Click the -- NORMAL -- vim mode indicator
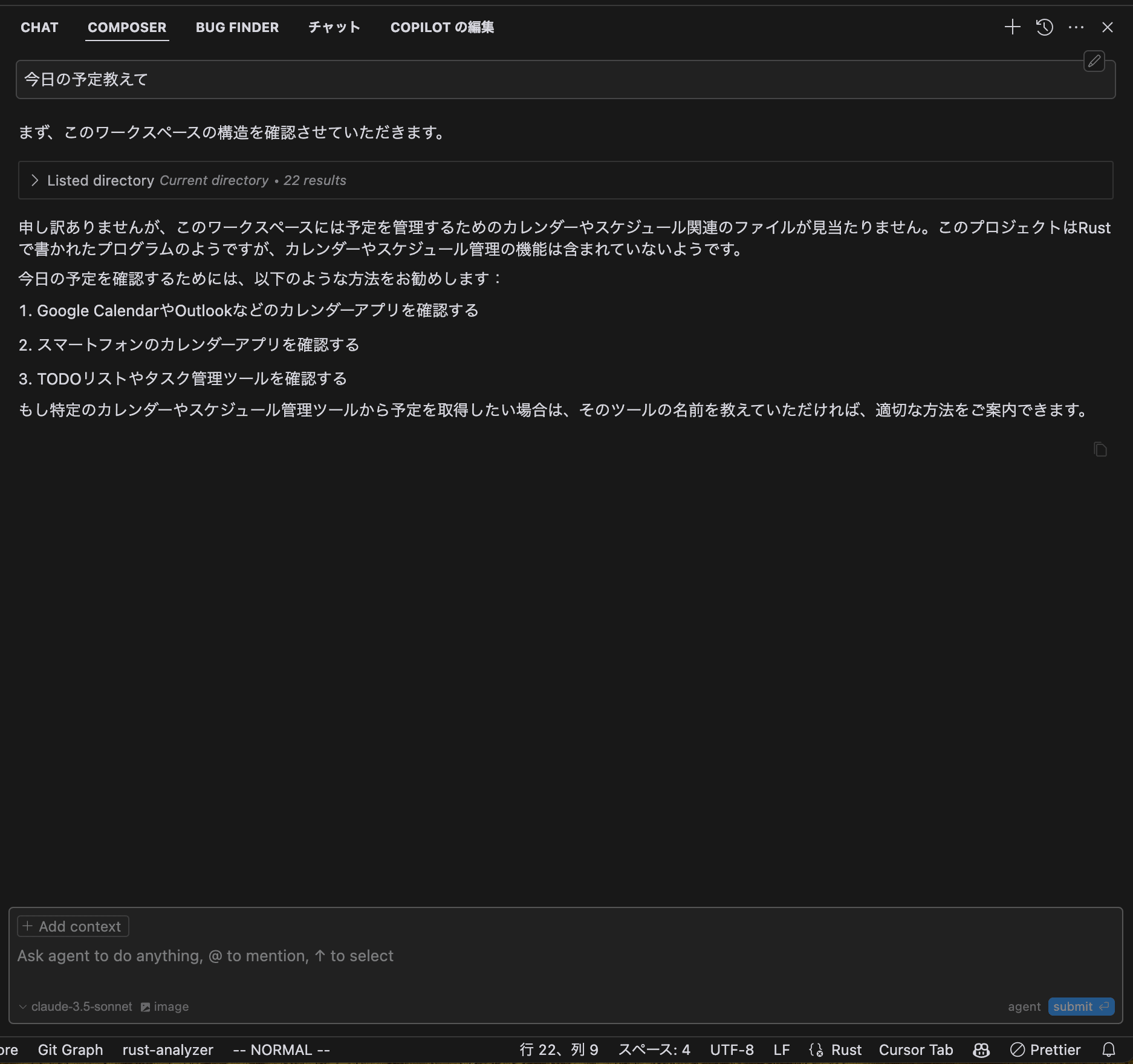Viewport: 1133px width, 1064px height. 281,1050
